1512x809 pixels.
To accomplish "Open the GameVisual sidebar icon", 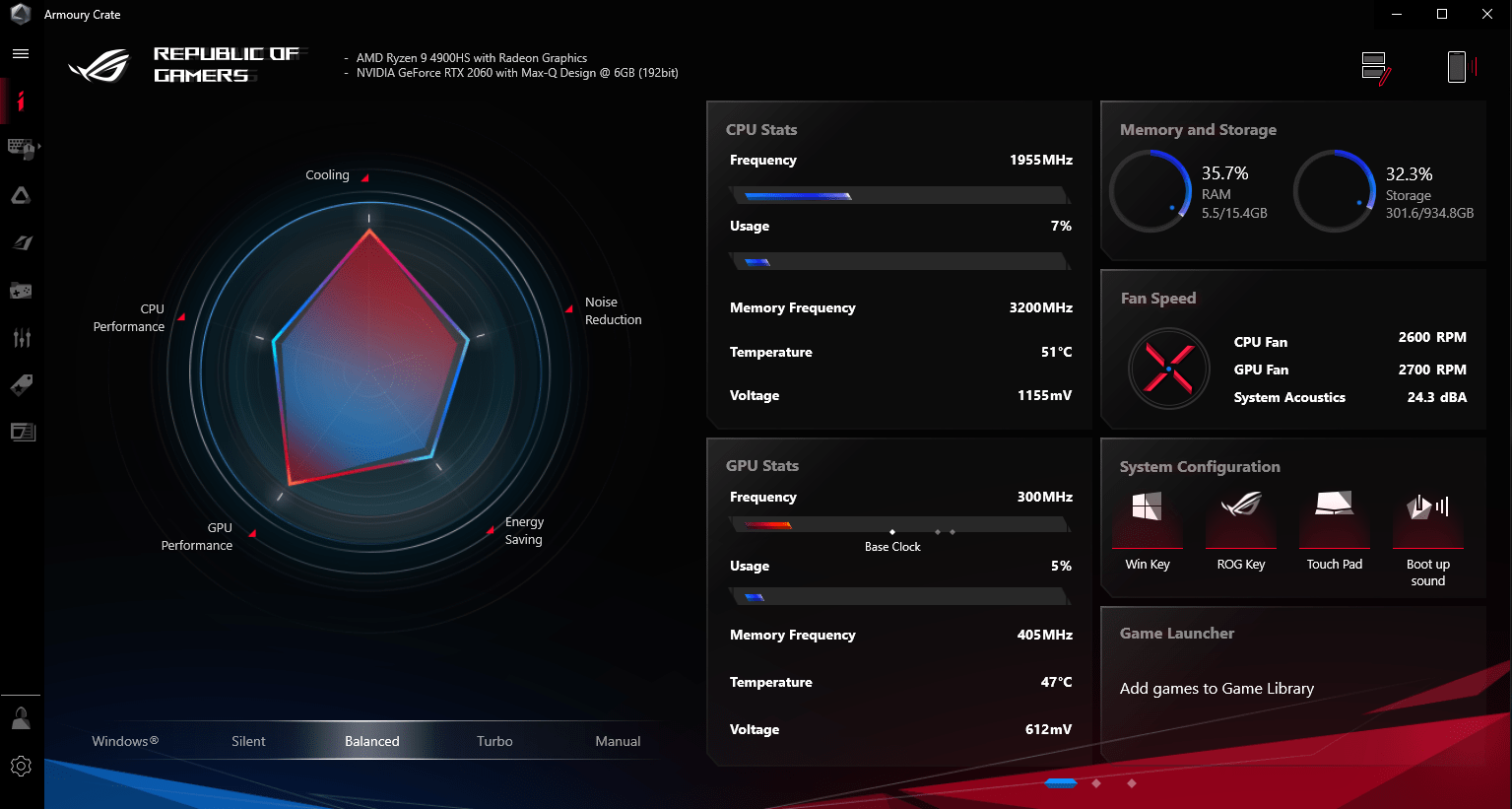I will (21, 242).
